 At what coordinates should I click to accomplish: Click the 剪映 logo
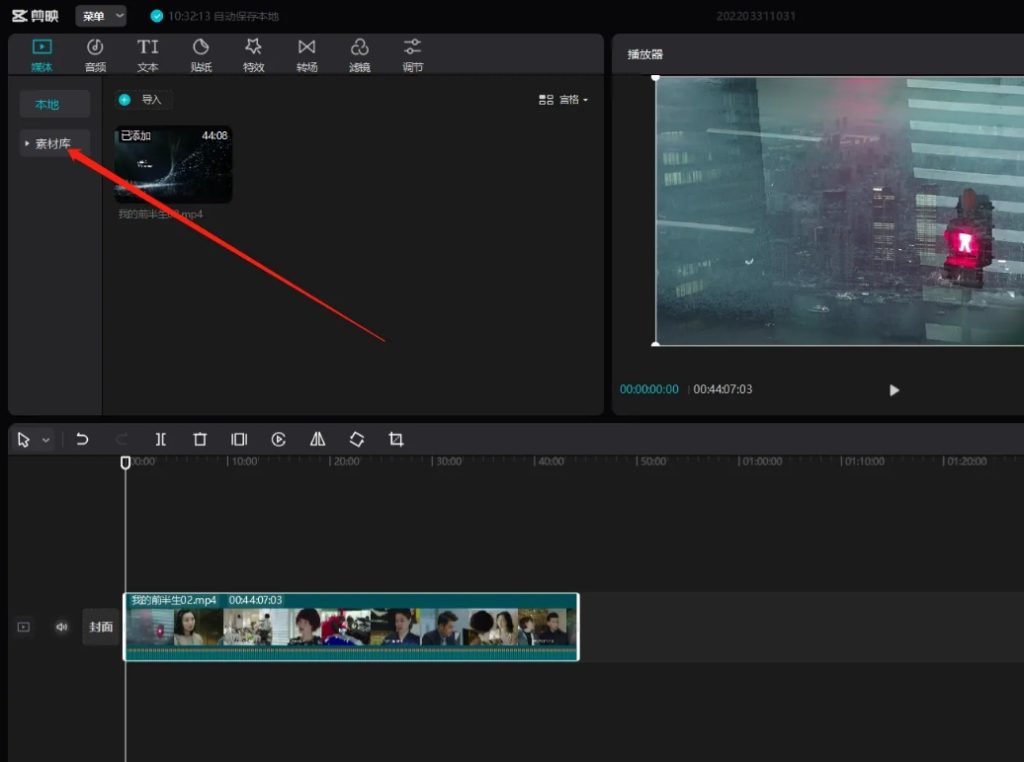[35, 16]
